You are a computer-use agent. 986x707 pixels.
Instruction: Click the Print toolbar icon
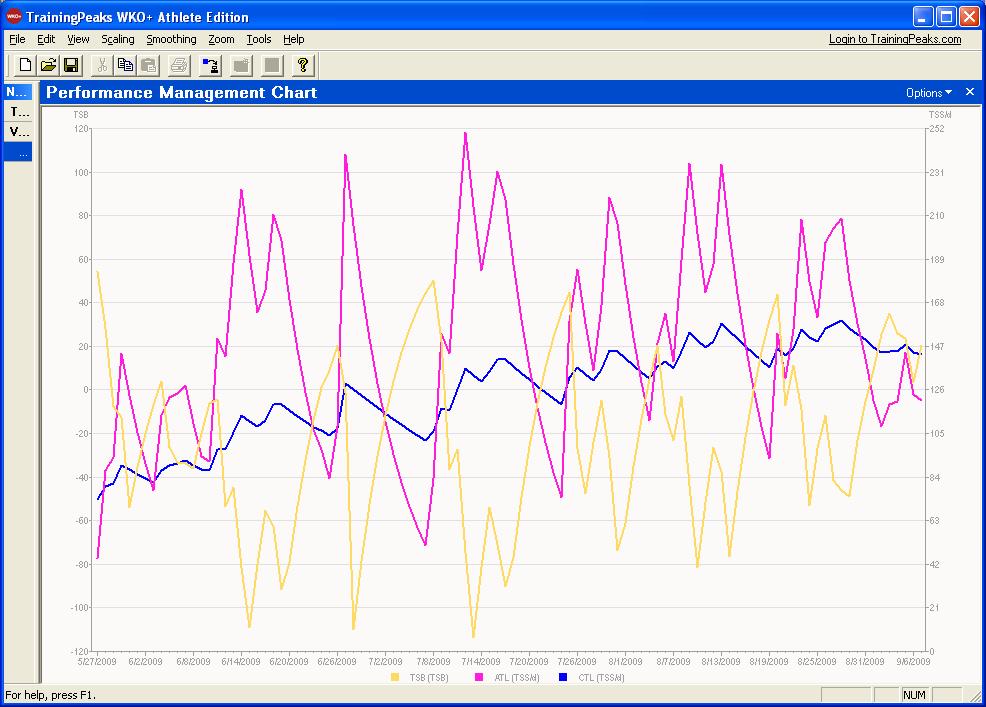(179, 65)
